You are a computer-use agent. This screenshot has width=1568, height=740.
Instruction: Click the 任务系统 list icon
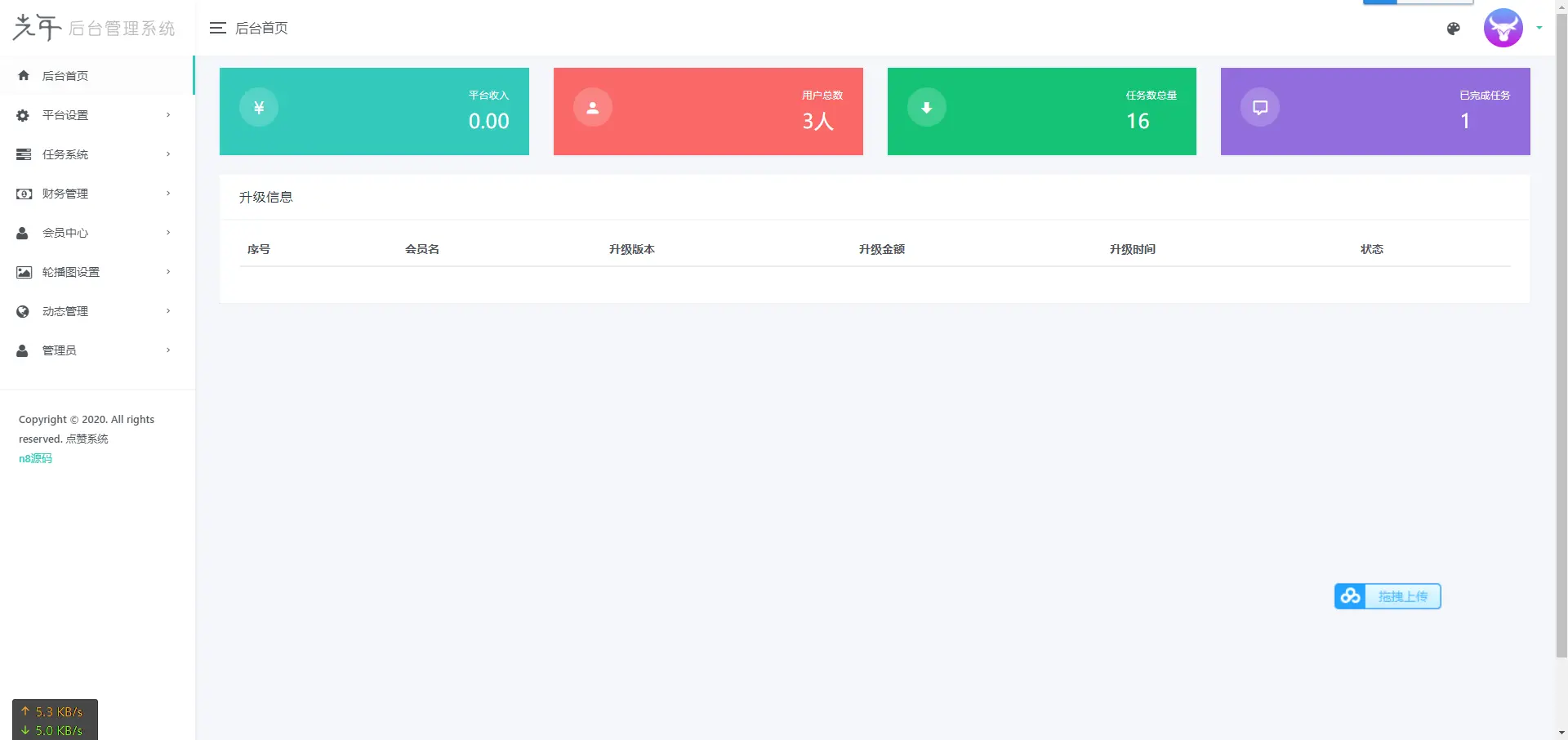(x=24, y=154)
